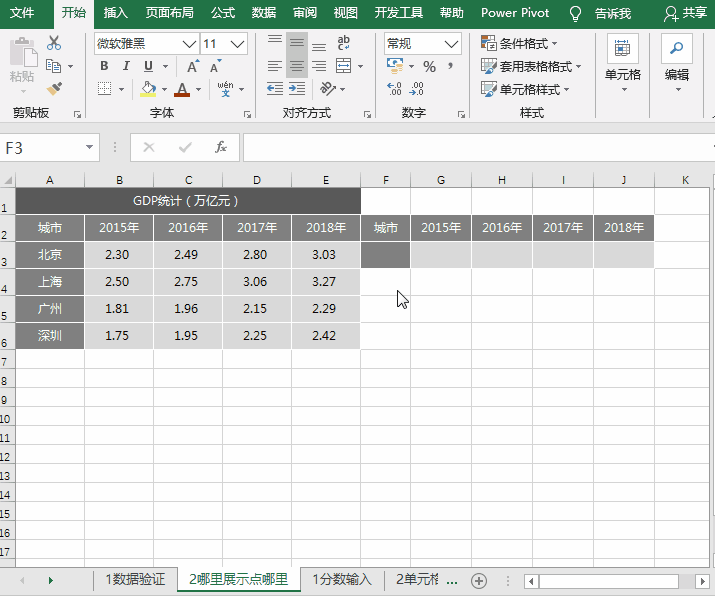Click the Copy icon
715x596 pixels.
click(54, 66)
